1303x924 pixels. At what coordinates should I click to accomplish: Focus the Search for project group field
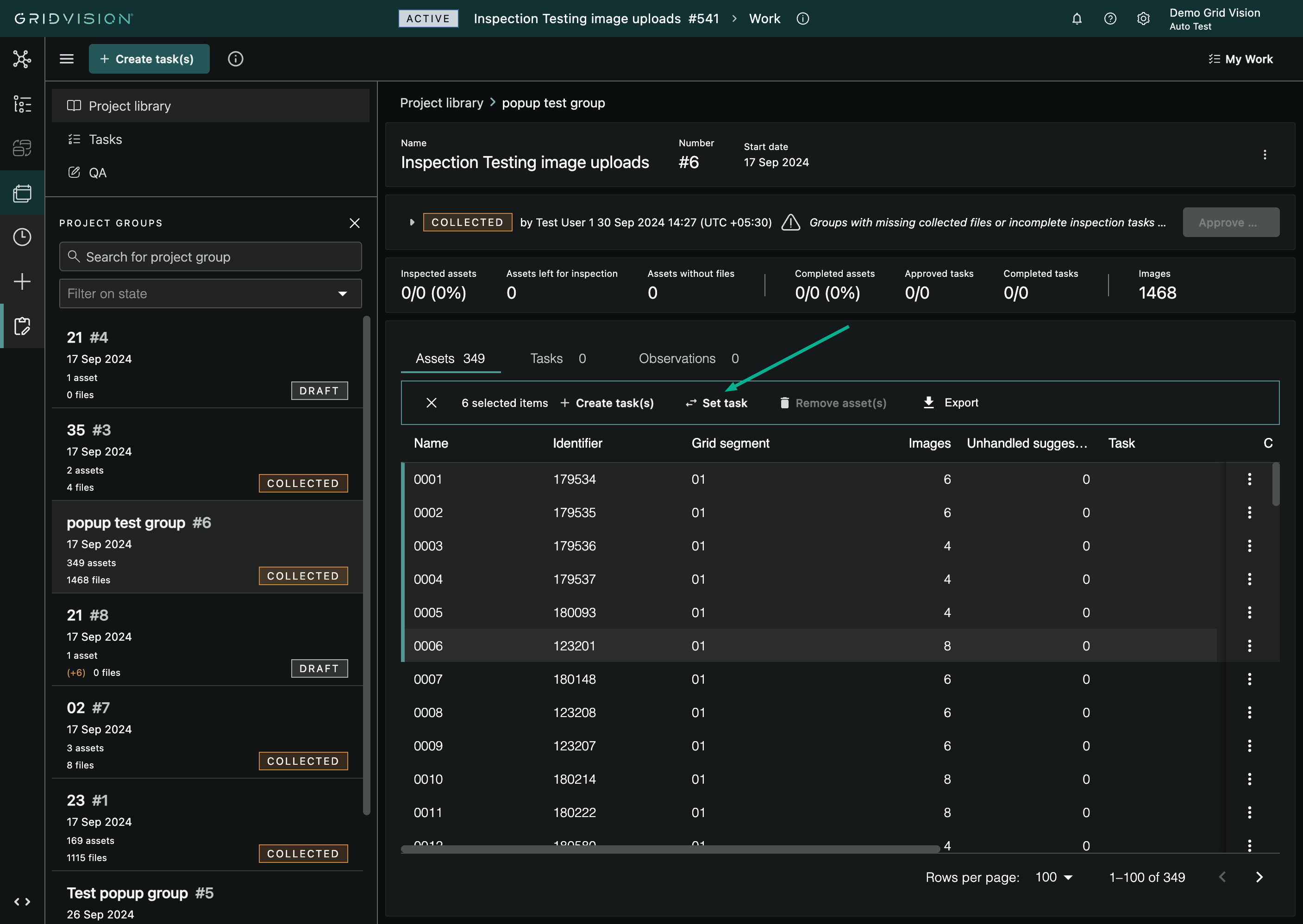point(211,256)
